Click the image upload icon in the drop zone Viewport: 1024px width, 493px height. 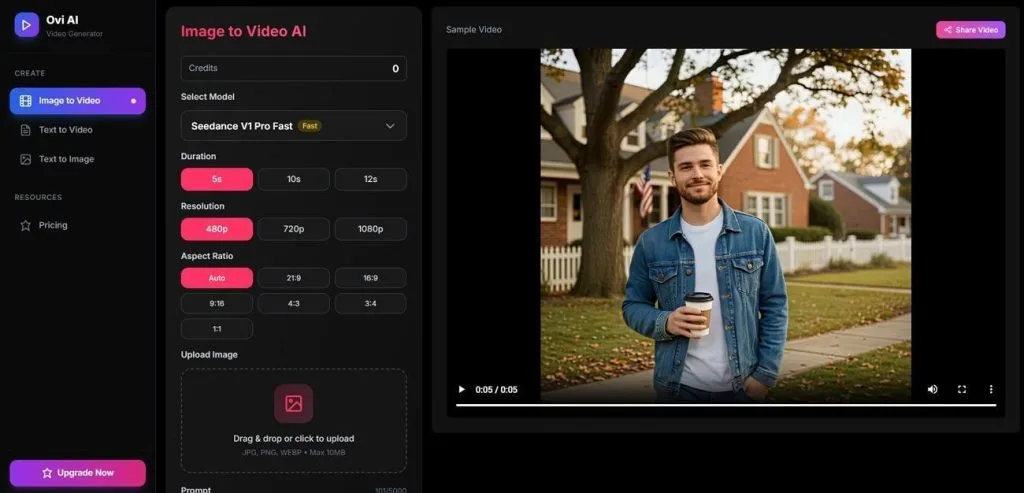293,404
